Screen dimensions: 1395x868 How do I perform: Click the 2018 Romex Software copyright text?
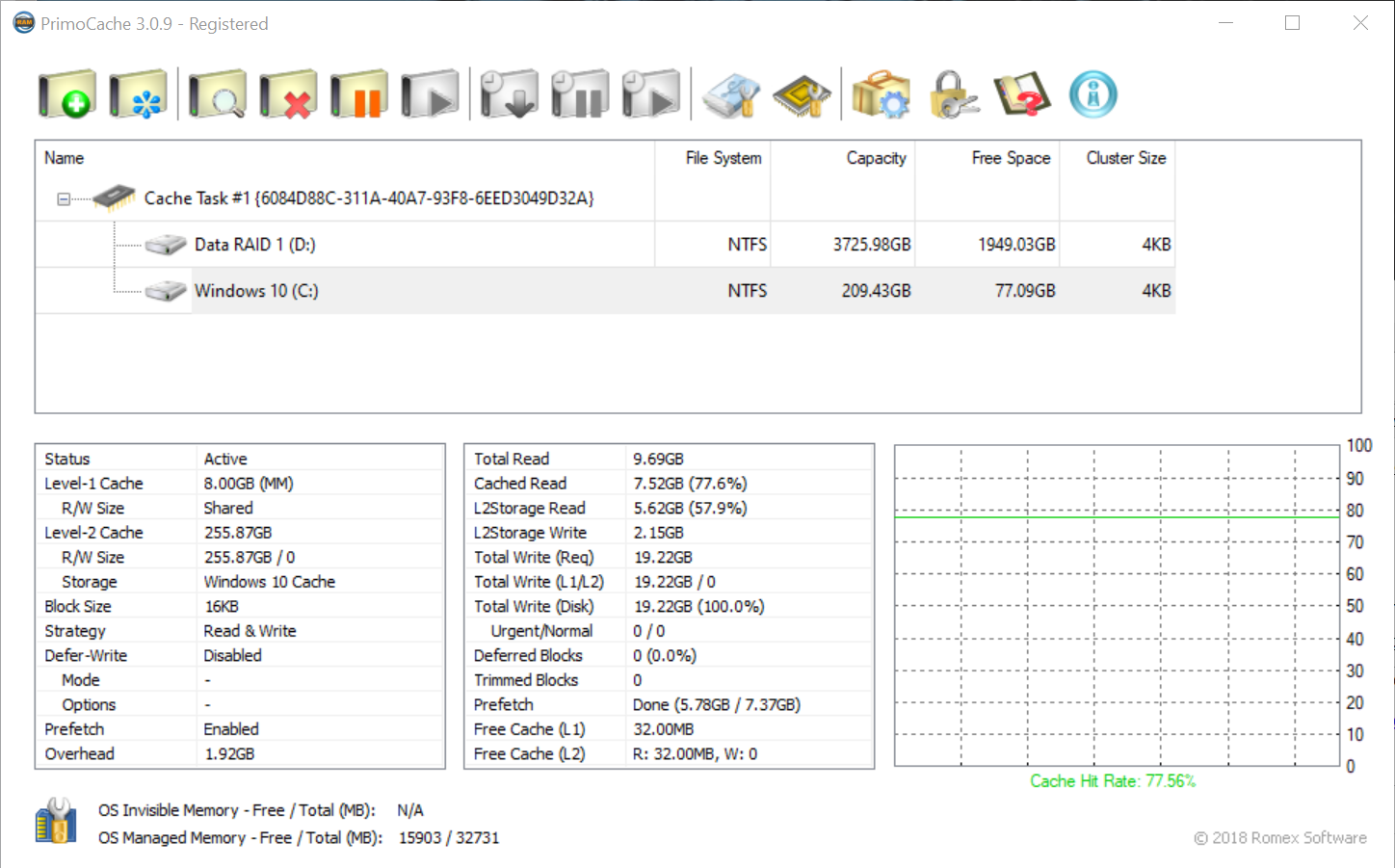1280,838
